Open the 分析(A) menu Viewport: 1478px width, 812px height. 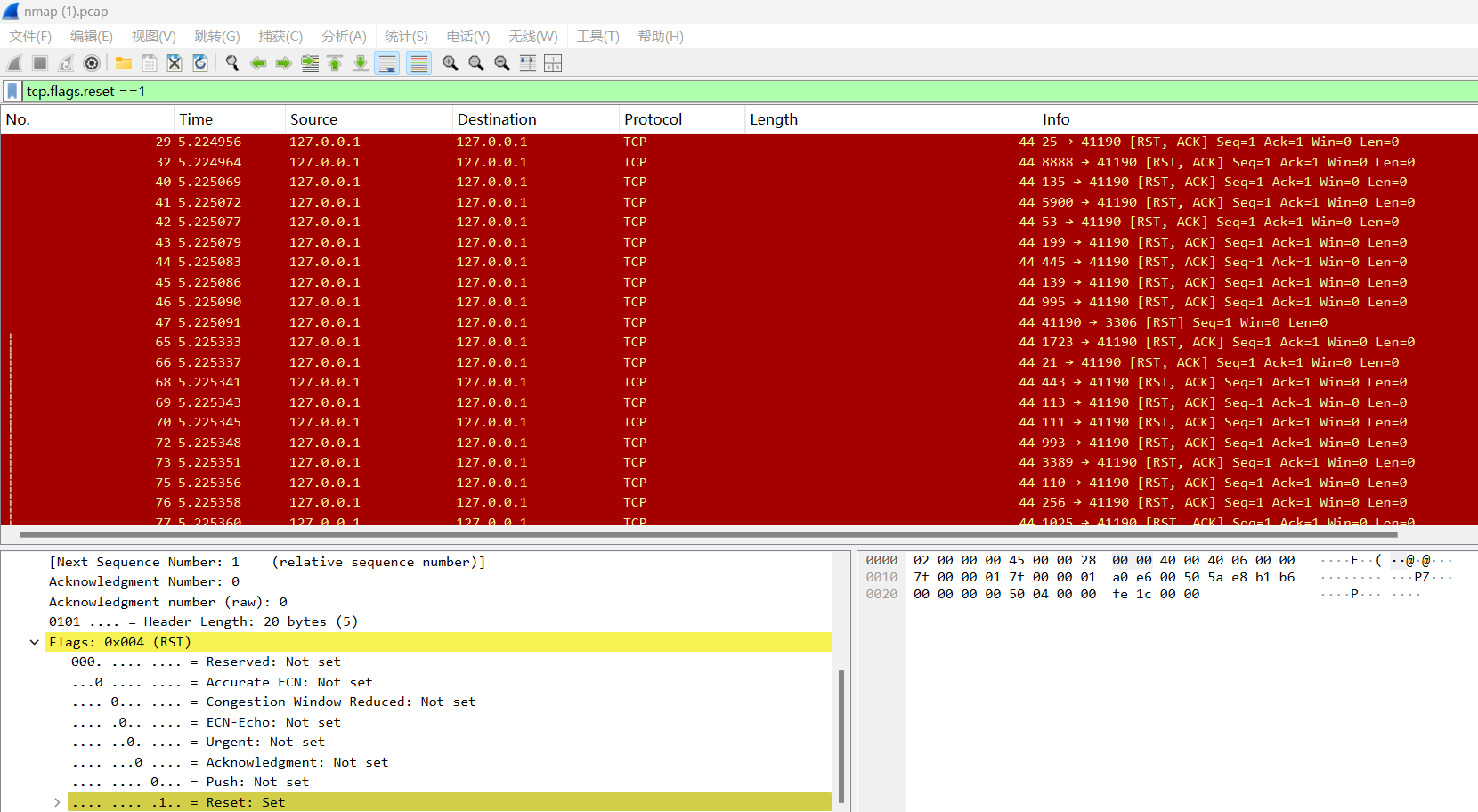(x=345, y=37)
